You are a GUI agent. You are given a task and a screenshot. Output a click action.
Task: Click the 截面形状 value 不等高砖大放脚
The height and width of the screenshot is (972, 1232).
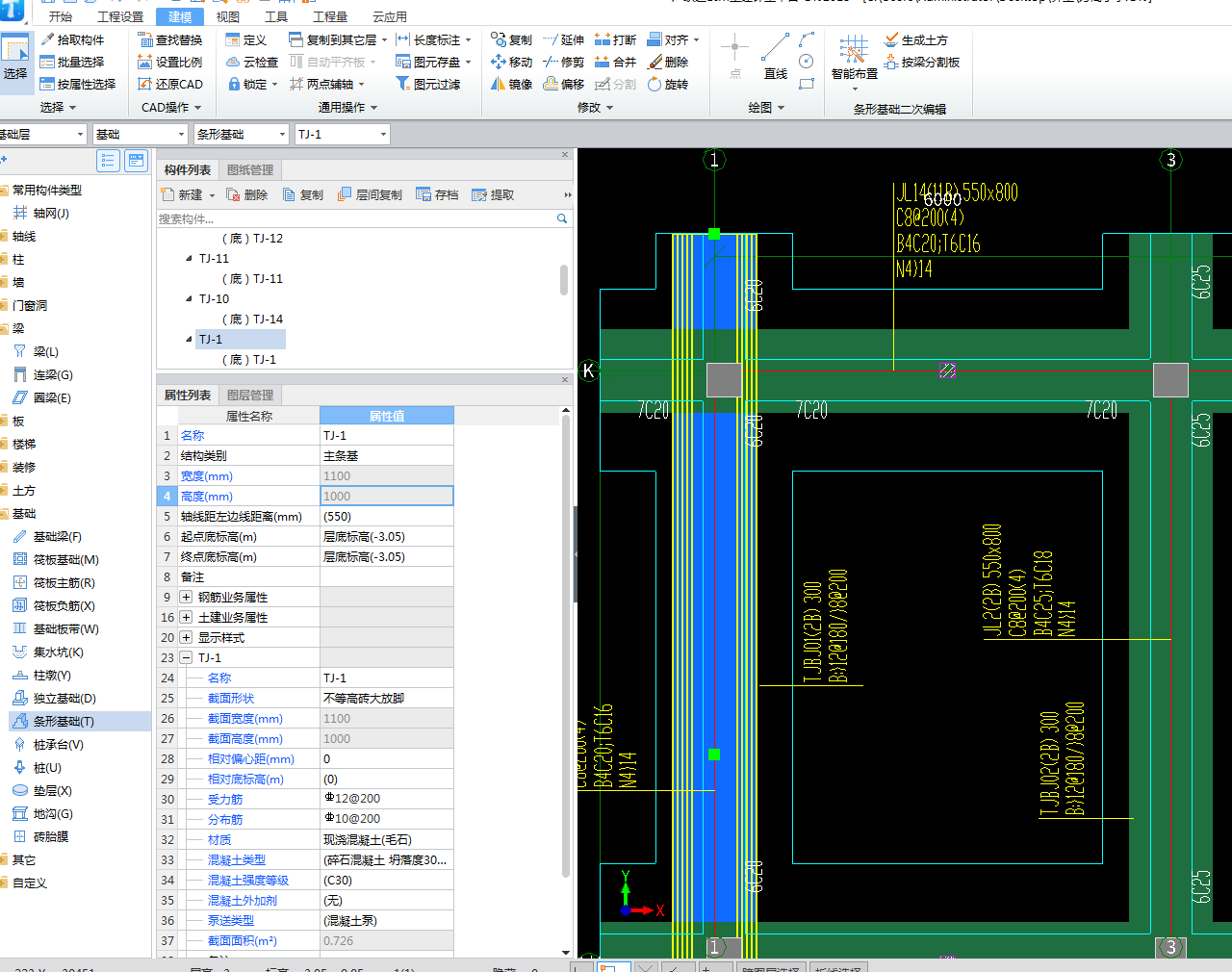coord(386,698)
